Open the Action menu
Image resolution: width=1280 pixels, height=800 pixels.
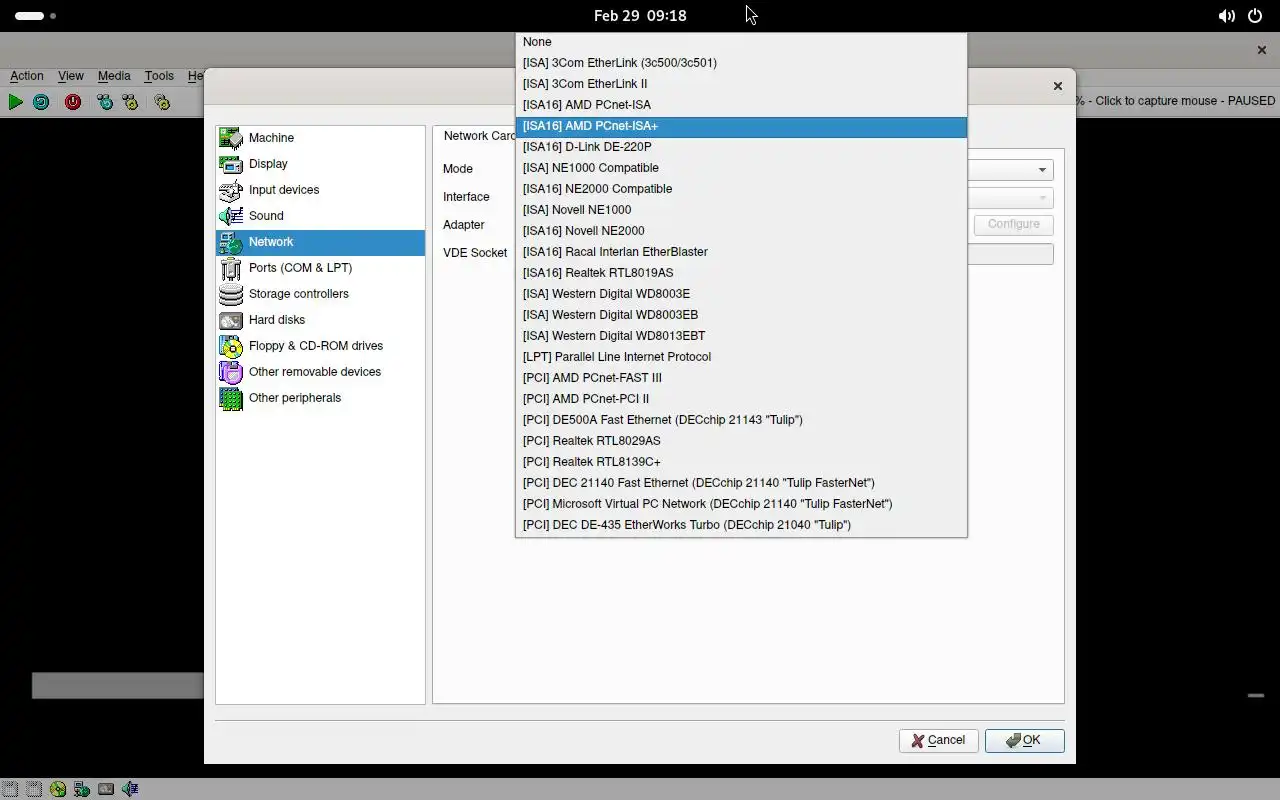(27, 76)
